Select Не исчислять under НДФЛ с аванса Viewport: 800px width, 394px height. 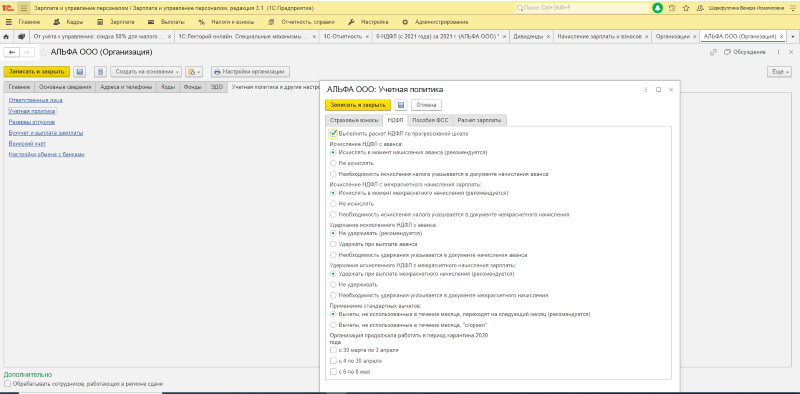coord(334,163)
